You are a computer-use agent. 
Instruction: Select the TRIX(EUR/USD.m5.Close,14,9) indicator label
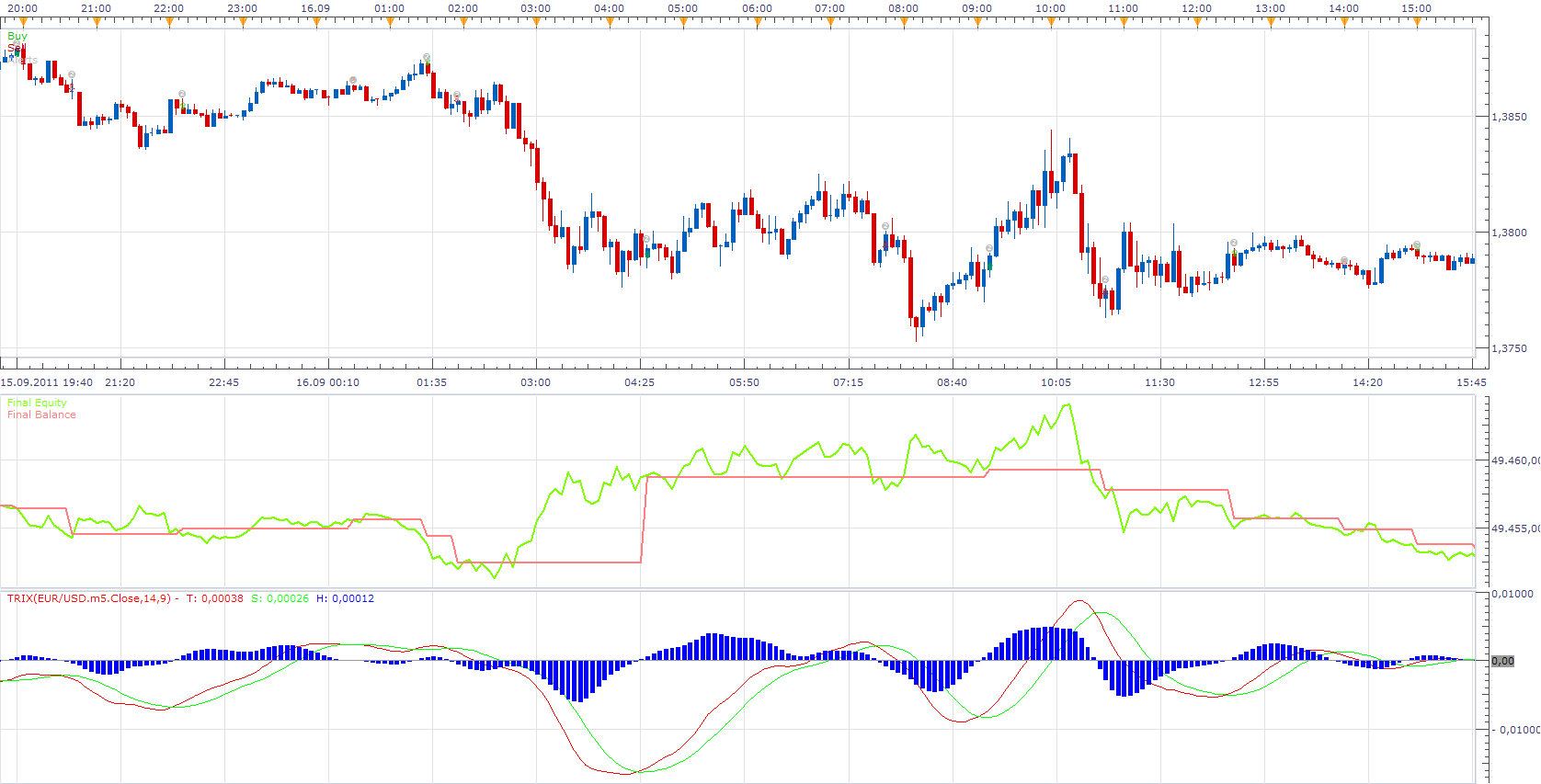pyautogui.click(x=89, y=598)
